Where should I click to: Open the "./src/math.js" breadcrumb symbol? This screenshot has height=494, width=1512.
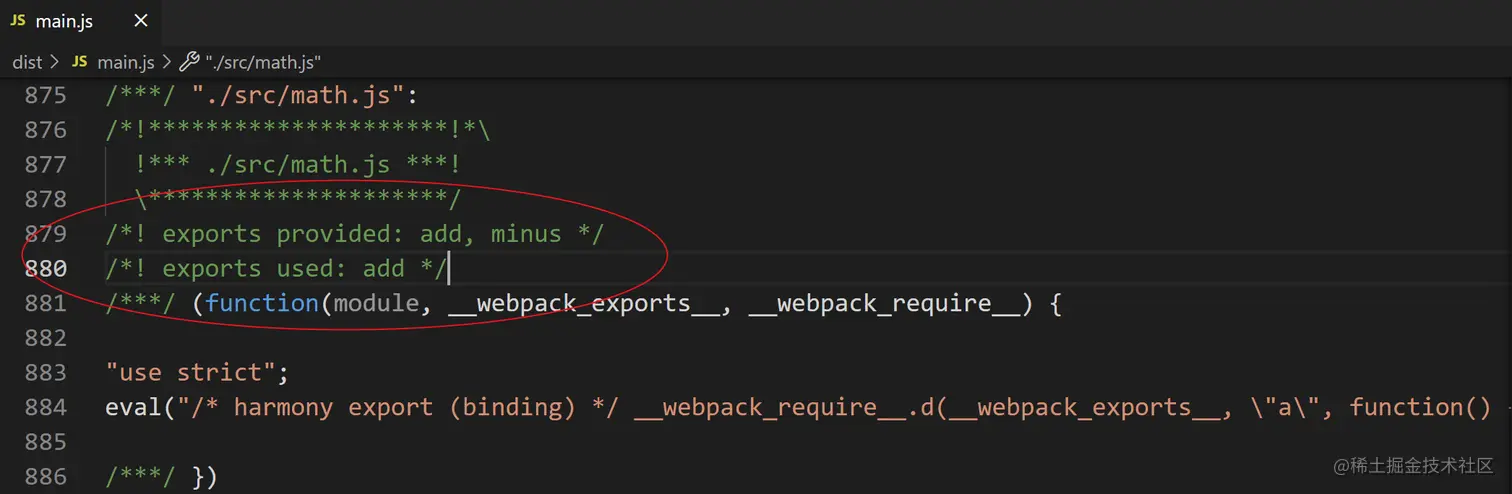(263, 62)
